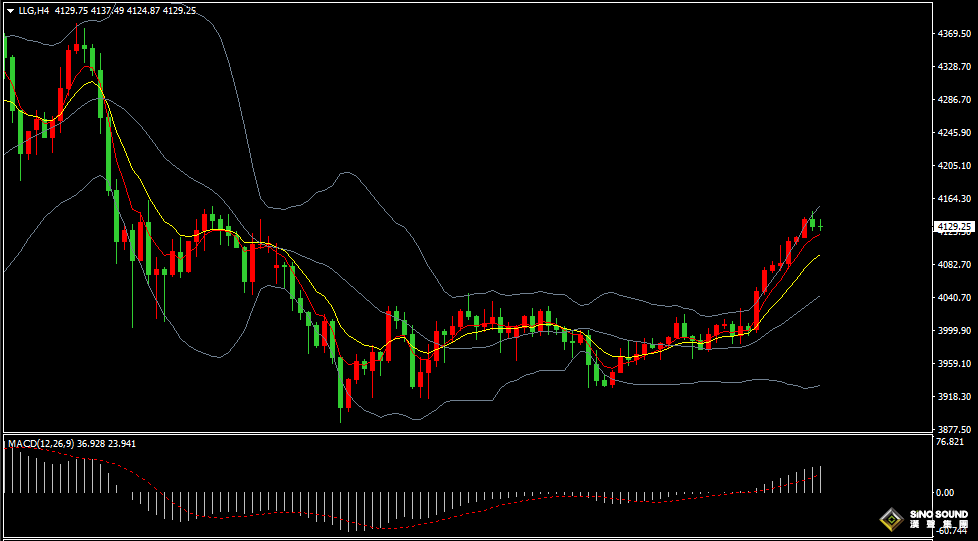This screenshot has width=978, height=541.
Task: Click the MACD 76.821 scale value
Action: pyautogui.click(x=949, y=442)
